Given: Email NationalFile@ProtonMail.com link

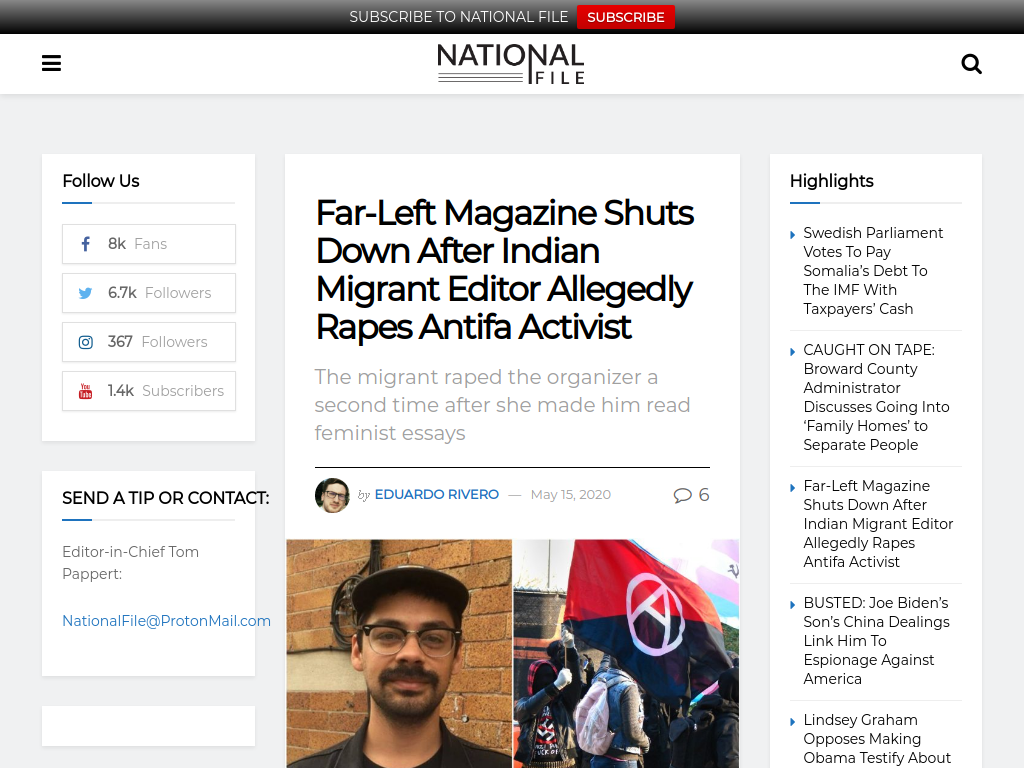Looking at the screenshot, I should 166,621.
